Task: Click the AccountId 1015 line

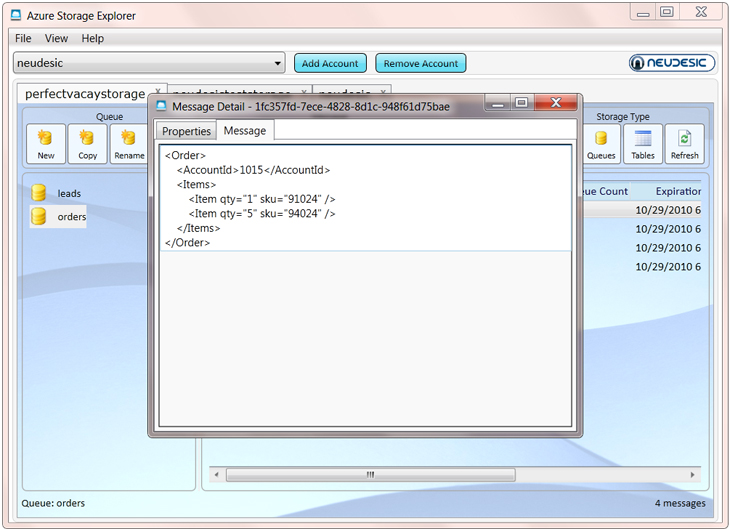Action: click(x=253, y=170)
